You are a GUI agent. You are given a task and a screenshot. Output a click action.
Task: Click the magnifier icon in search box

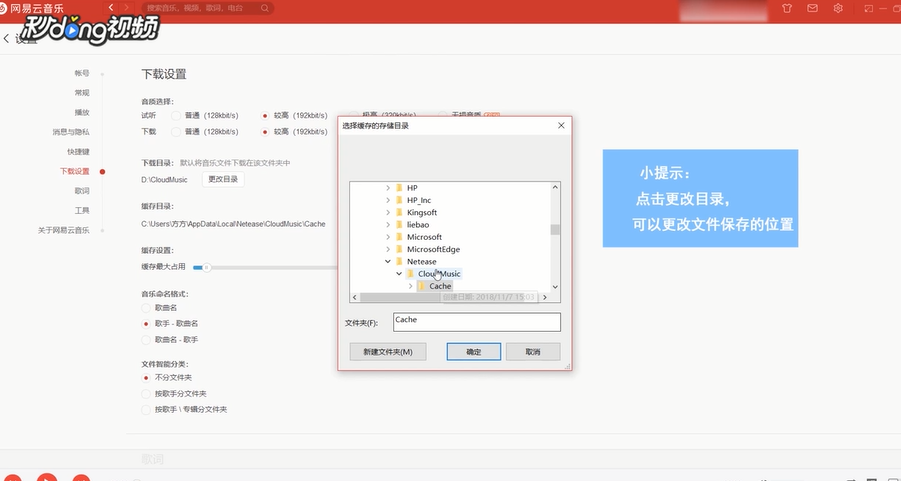coord(264,8)
